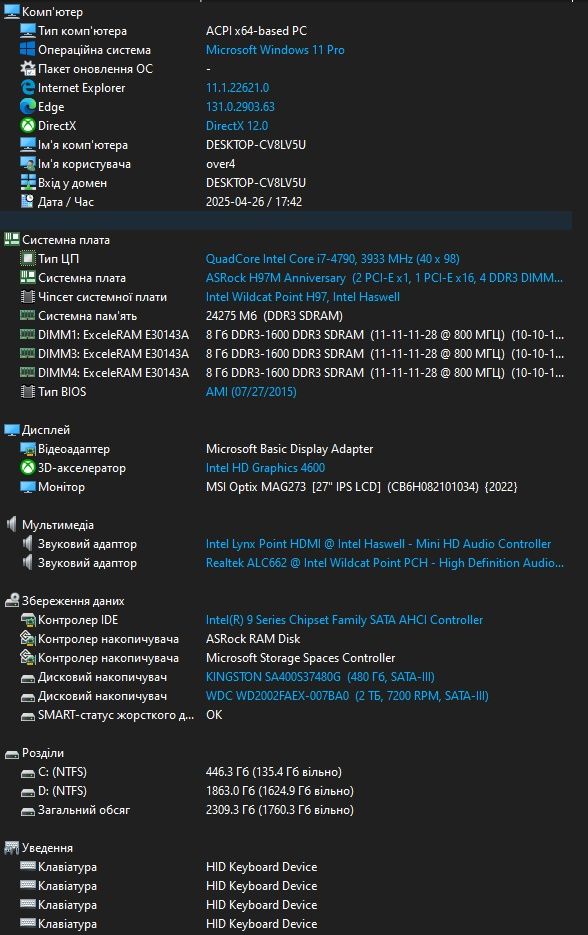Click the RAM icon for DIMM4: ExceleRAM E30143A
The width and height of the screenshot is (588, 935).
coord(27,373)
